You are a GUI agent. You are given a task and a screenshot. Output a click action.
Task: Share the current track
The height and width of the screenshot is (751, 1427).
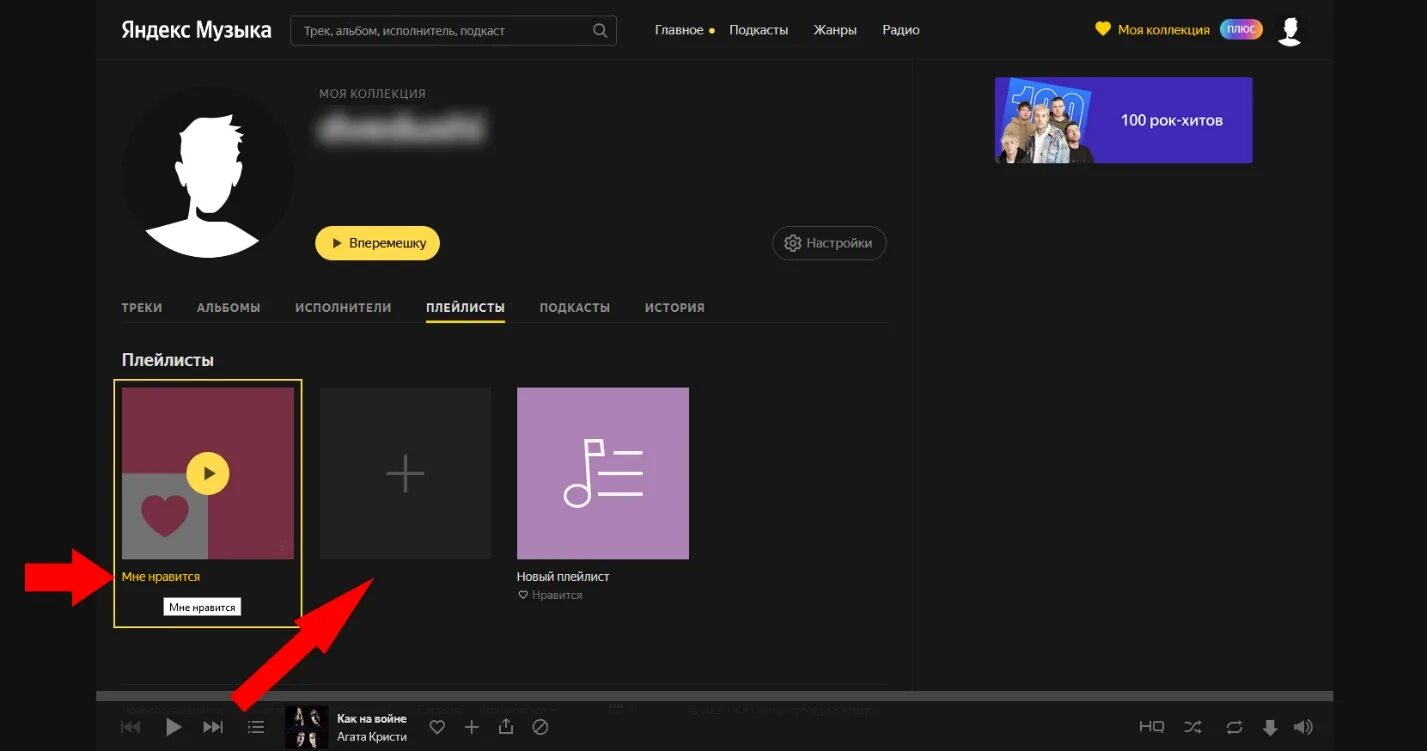pyautogui.click(x=506, y=727)
